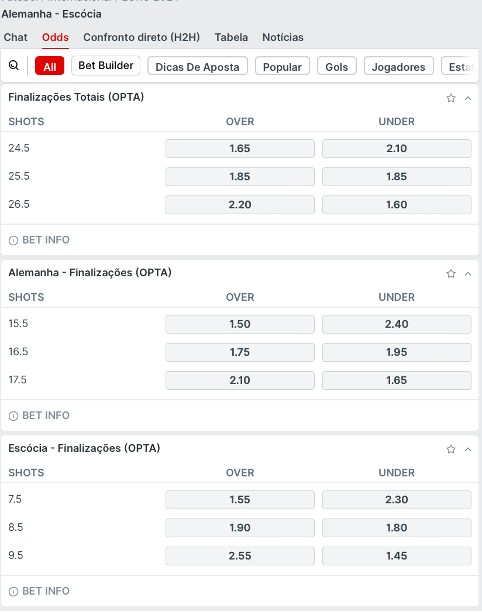Screen dimensions: 482x612
Task: Collapse the Escócia - Finalizações section
Action: tap(468, 450)
